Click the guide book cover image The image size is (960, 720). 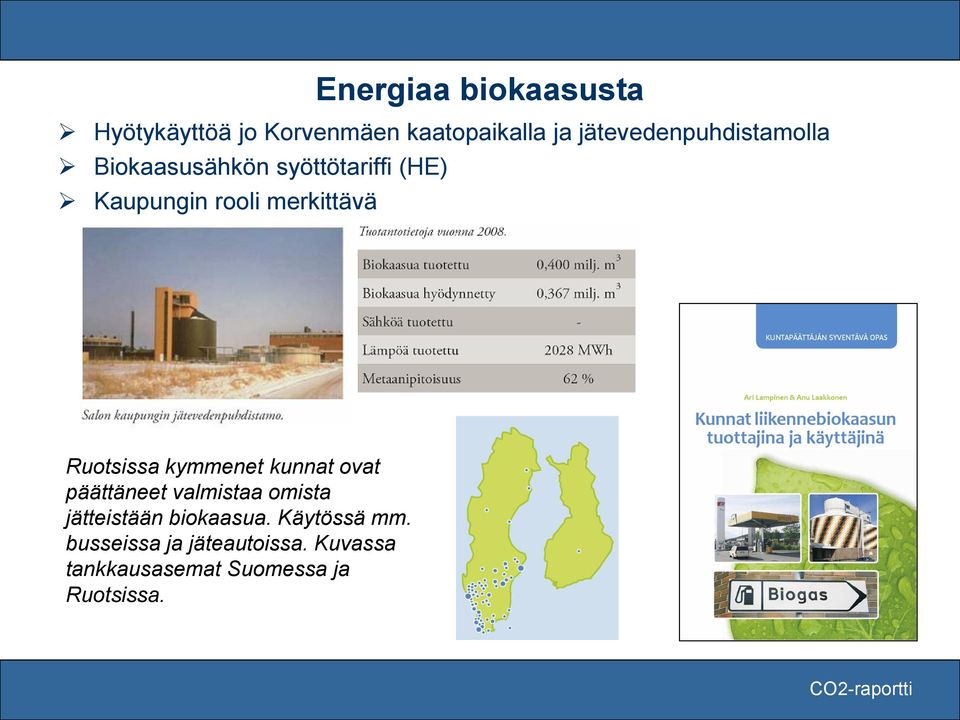798,472
